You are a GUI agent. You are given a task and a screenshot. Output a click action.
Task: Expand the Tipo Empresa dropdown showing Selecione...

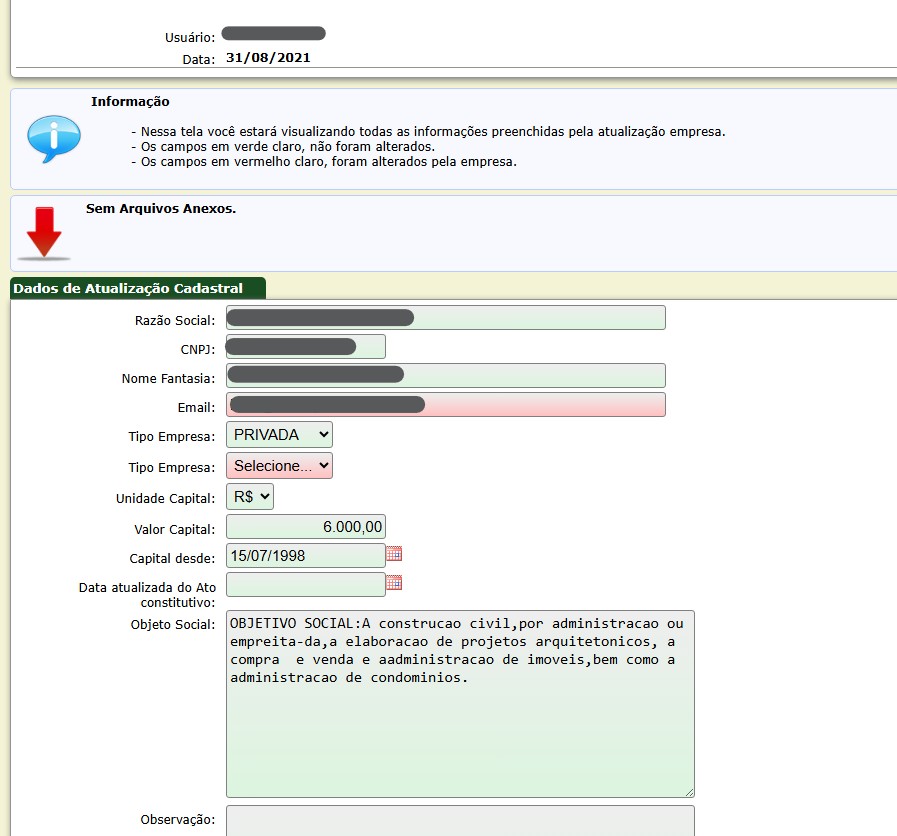(x=279, y=466)
